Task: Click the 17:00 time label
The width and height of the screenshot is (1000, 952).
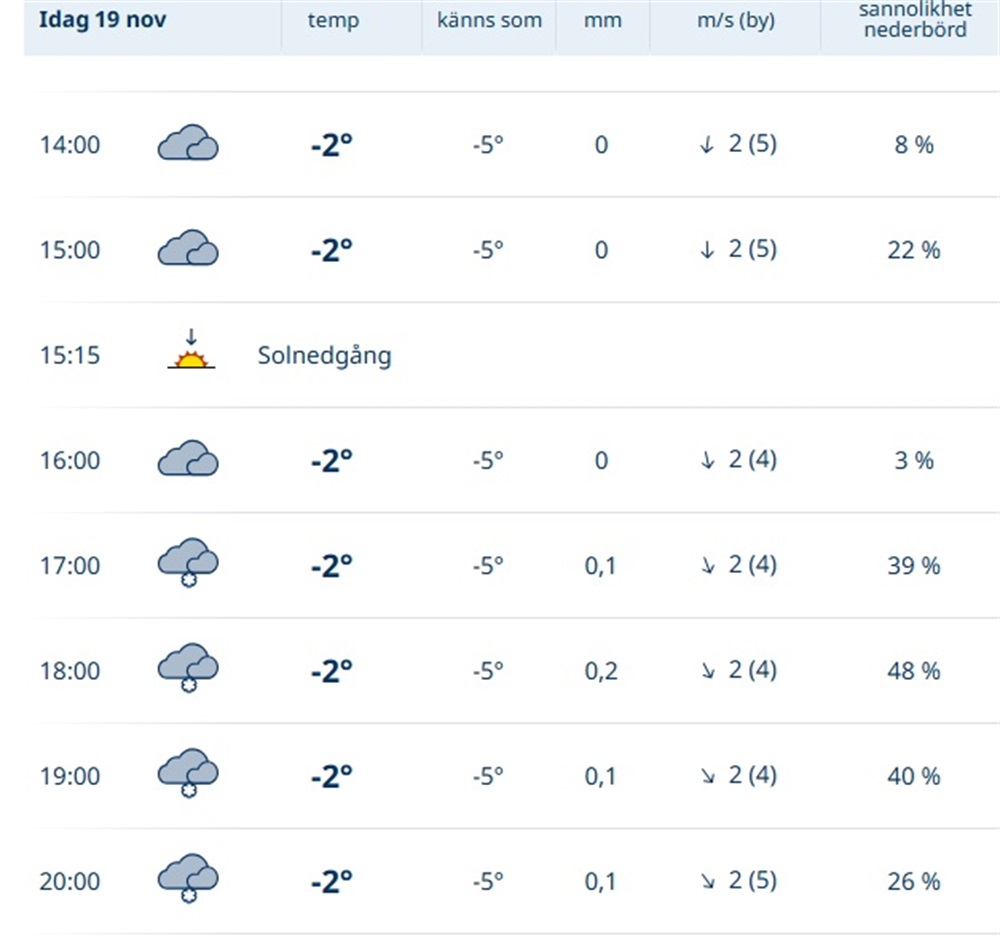Action: click(x=70, y=566)
